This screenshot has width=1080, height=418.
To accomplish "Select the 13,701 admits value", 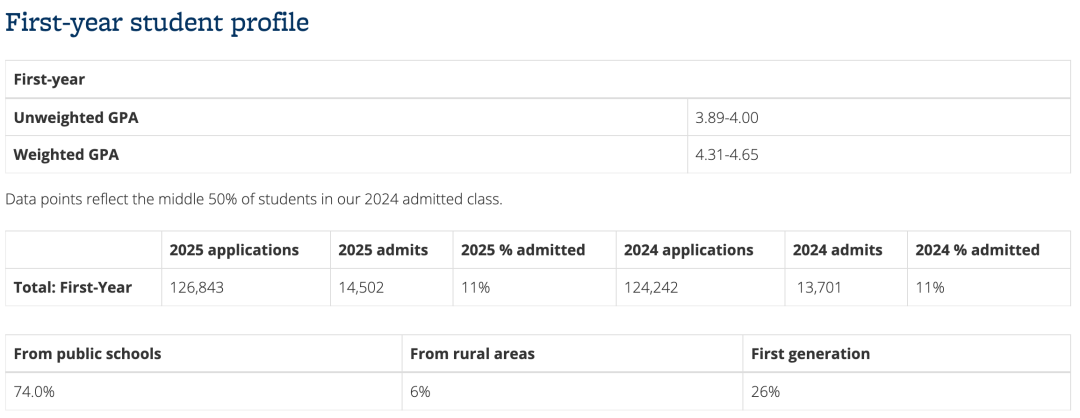I will (818, 287).
